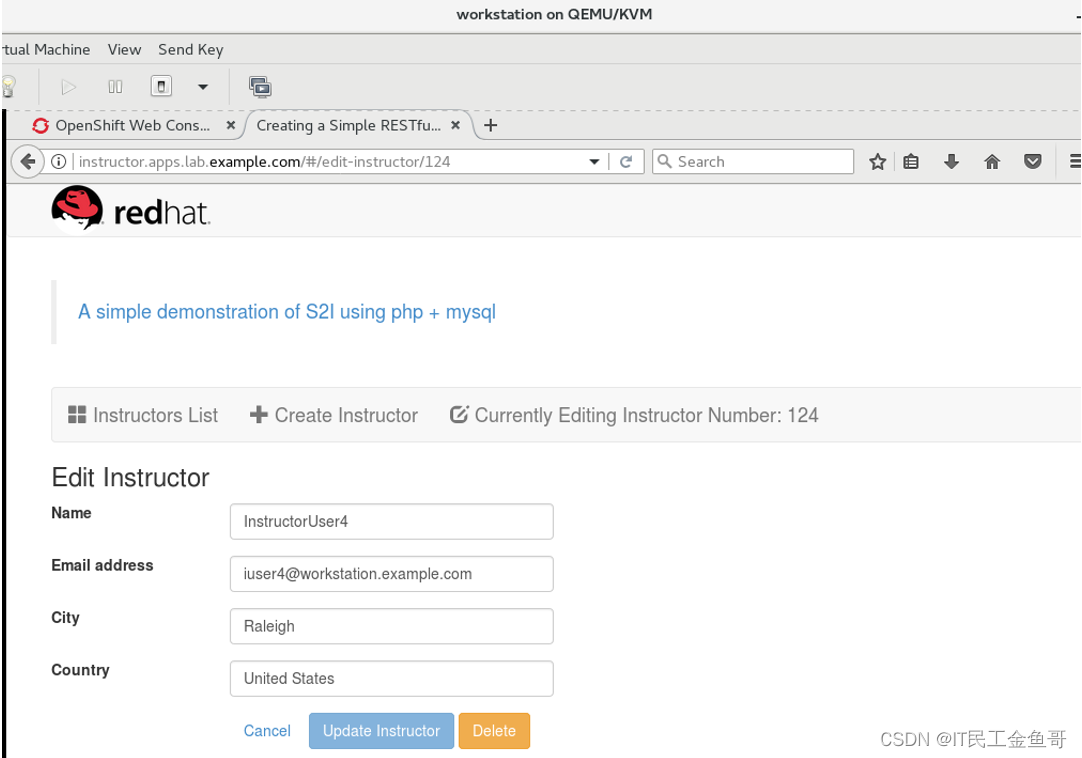Click the S2I php + mysql demonstration link
This screenshot has height=758, width=1082.
coord(287,312)
